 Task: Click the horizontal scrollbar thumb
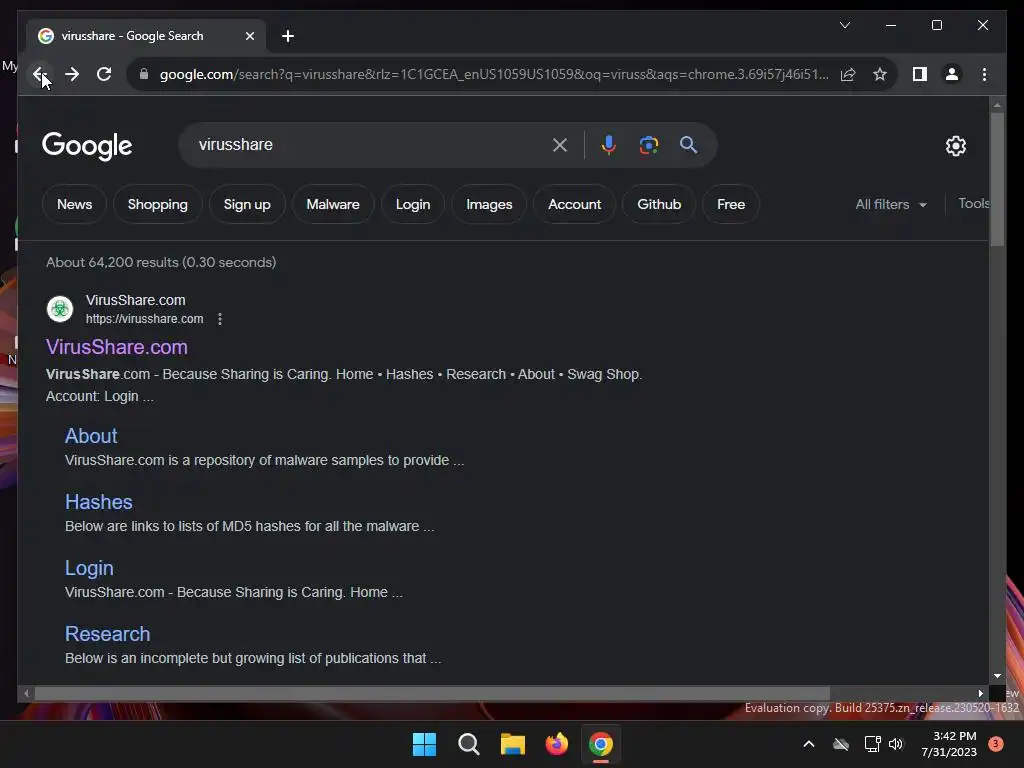coord(432,693)
